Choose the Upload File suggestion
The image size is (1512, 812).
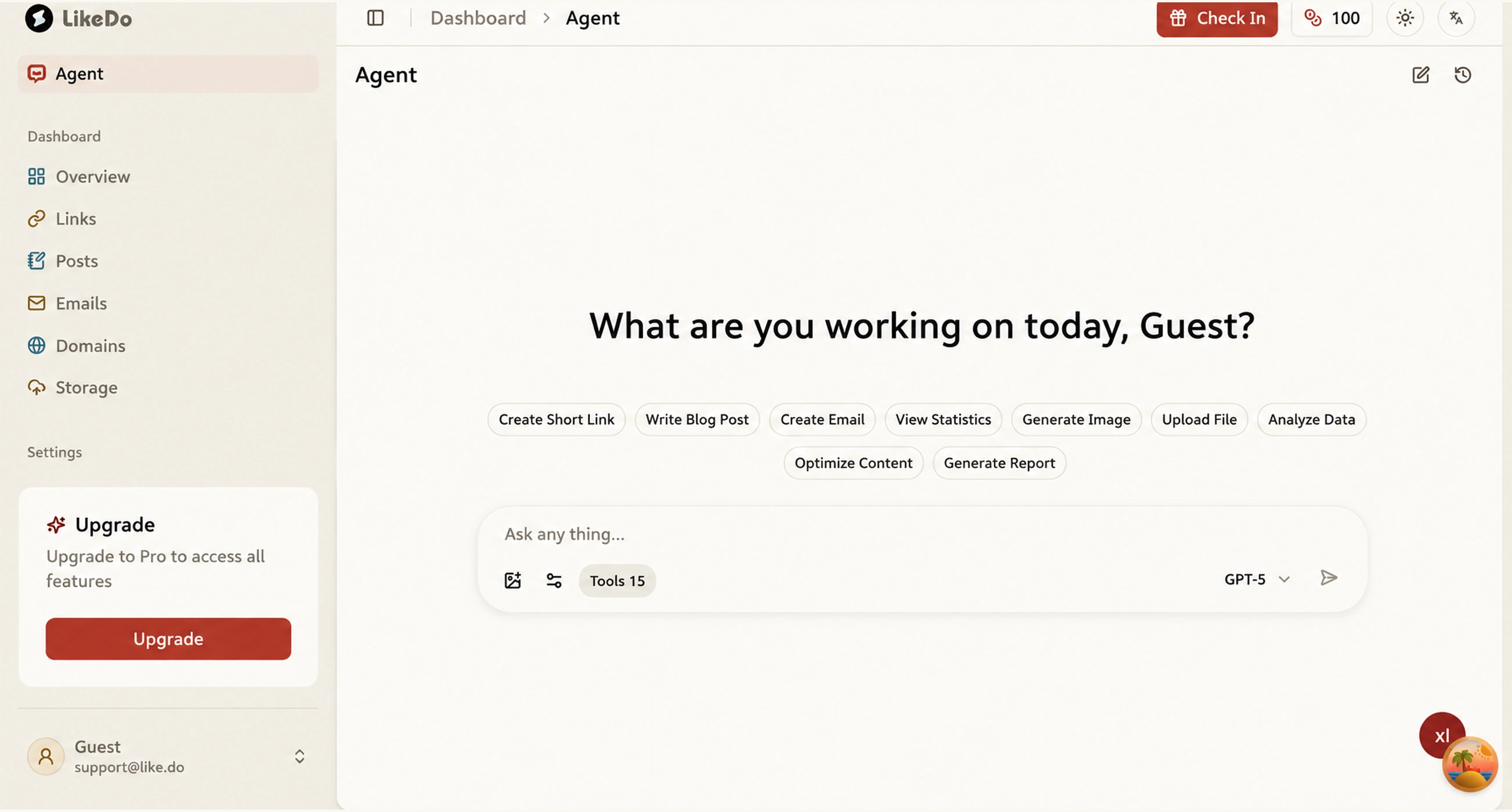(x=1199, y=419)
